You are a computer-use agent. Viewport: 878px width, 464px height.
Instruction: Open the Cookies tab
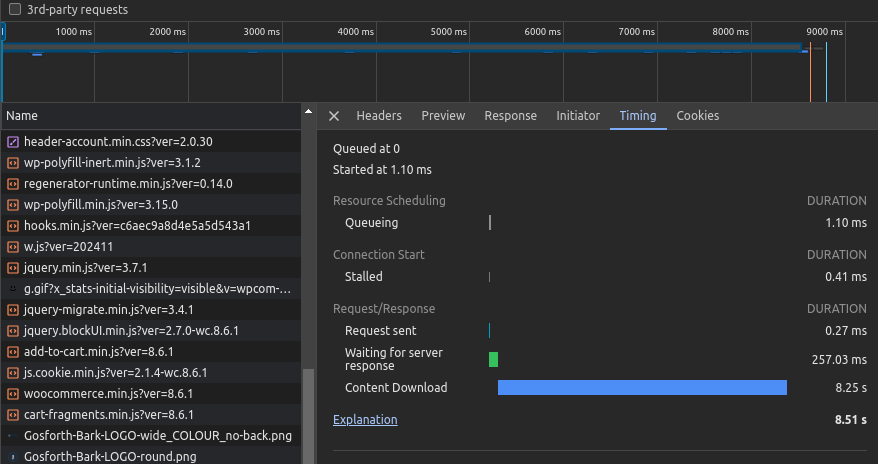[698, 116]
